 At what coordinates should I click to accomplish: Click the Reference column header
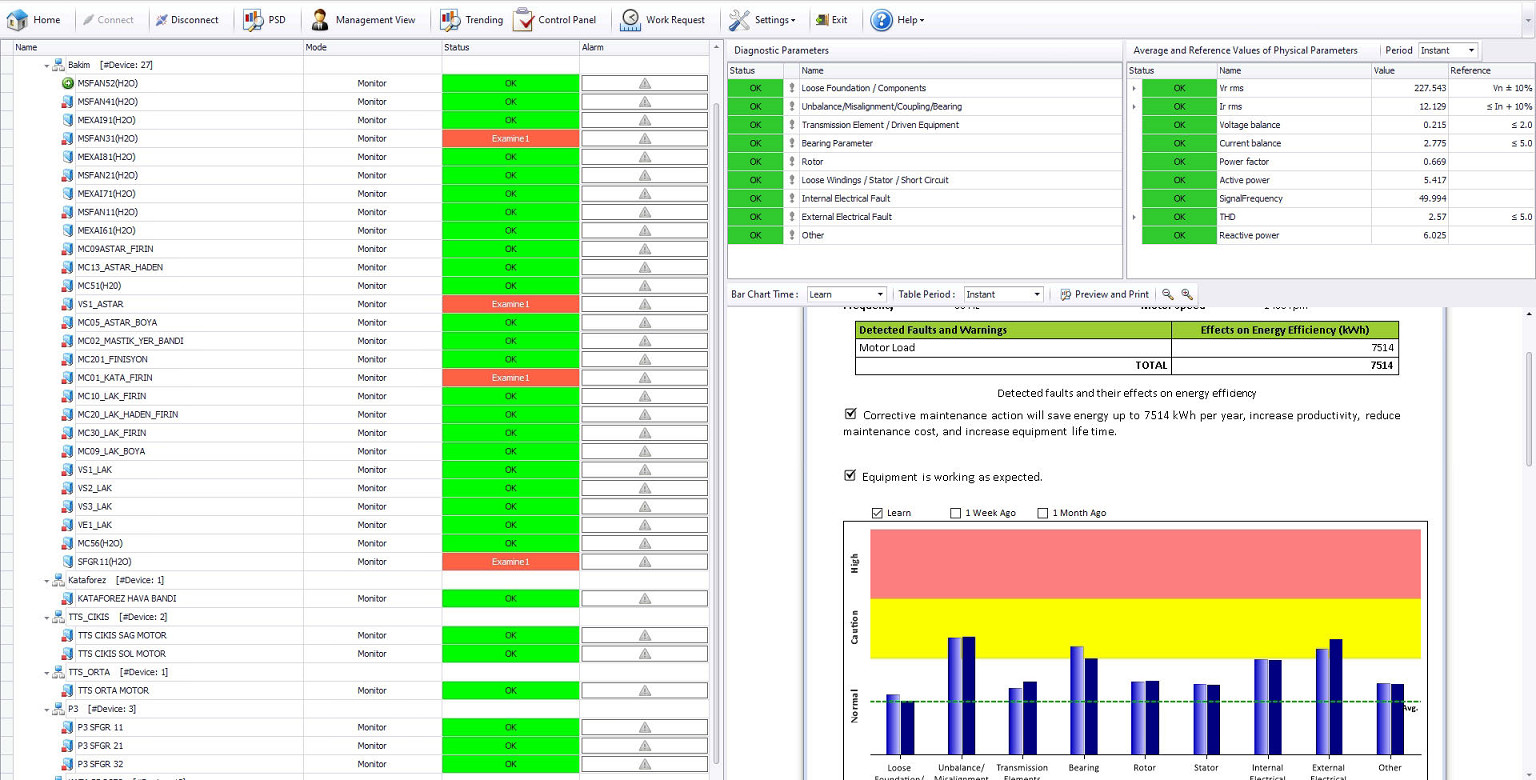1491,70
